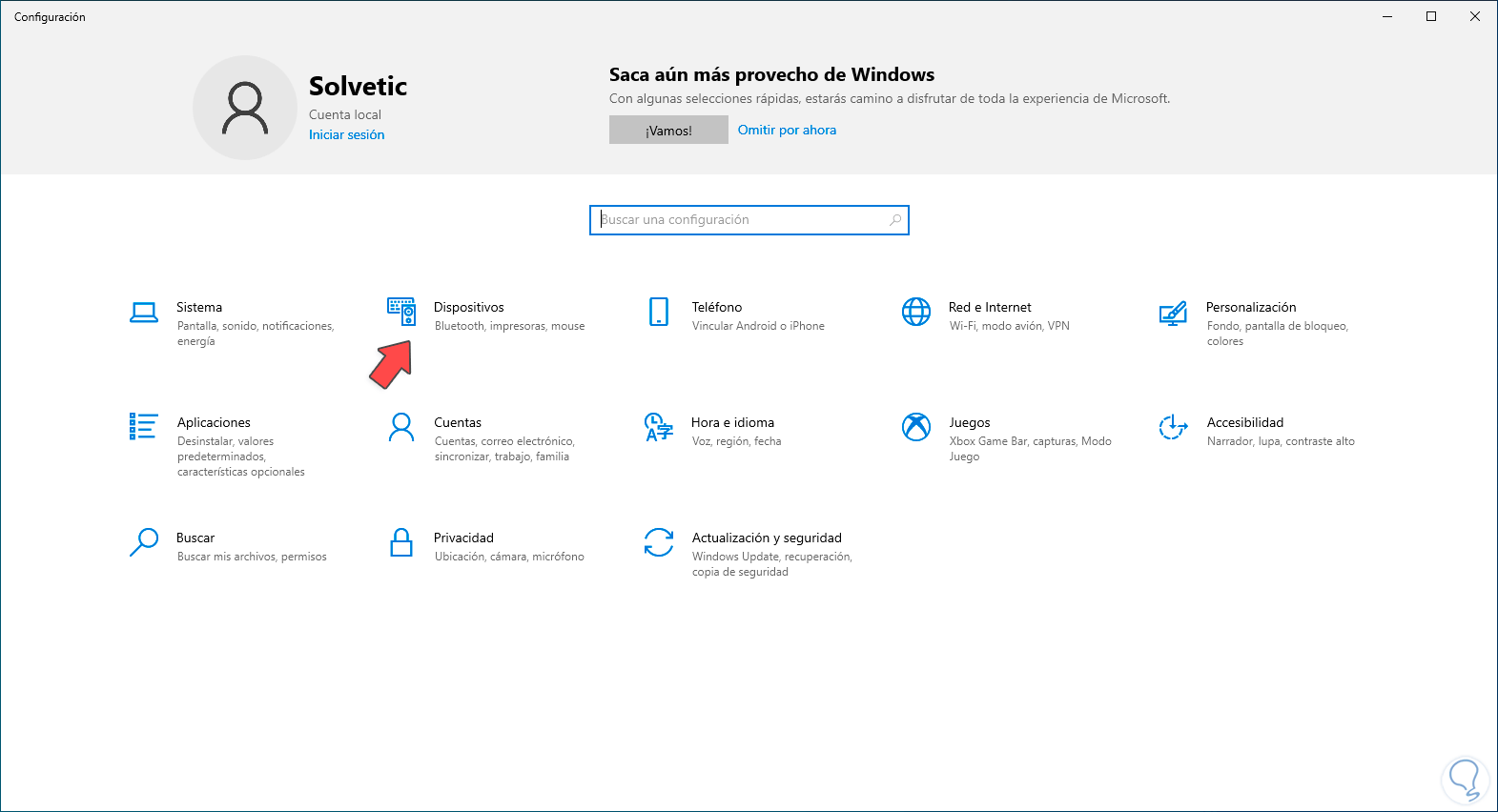Screen dimensions: 1498x812
Task: Open the Teléfono phone icon
Action: (x=659, y=312)
